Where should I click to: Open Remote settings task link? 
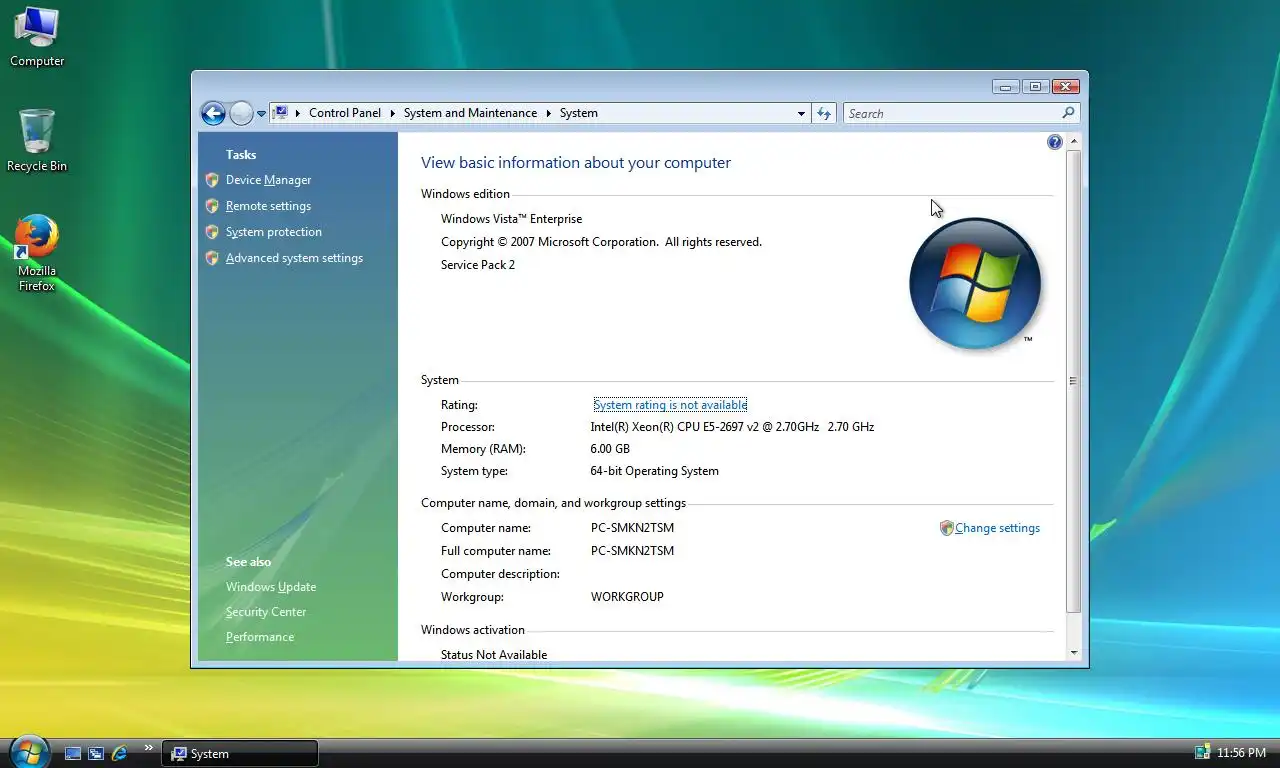[268, 206]
